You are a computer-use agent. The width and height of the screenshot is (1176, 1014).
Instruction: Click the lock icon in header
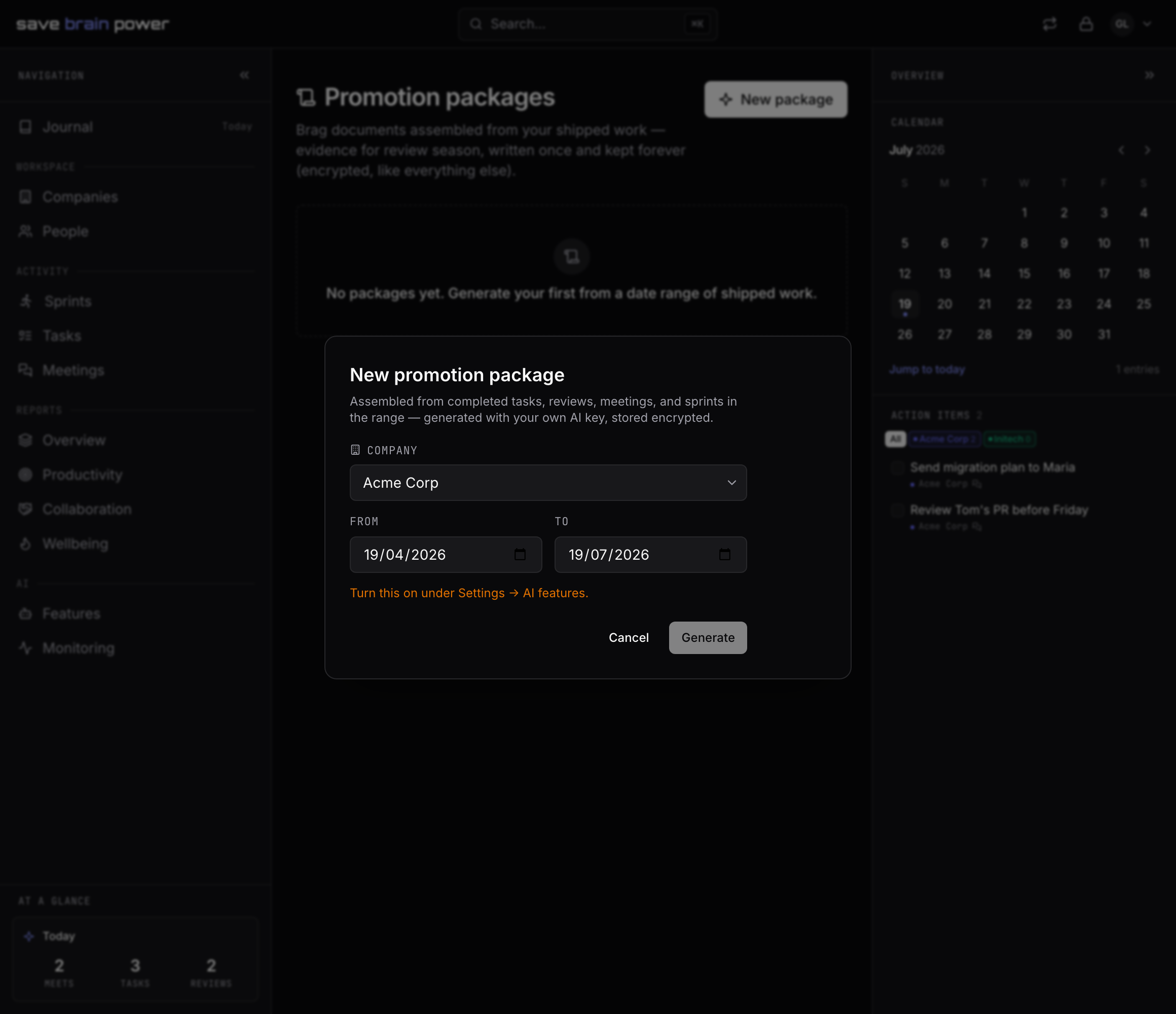click(1086, 24)
